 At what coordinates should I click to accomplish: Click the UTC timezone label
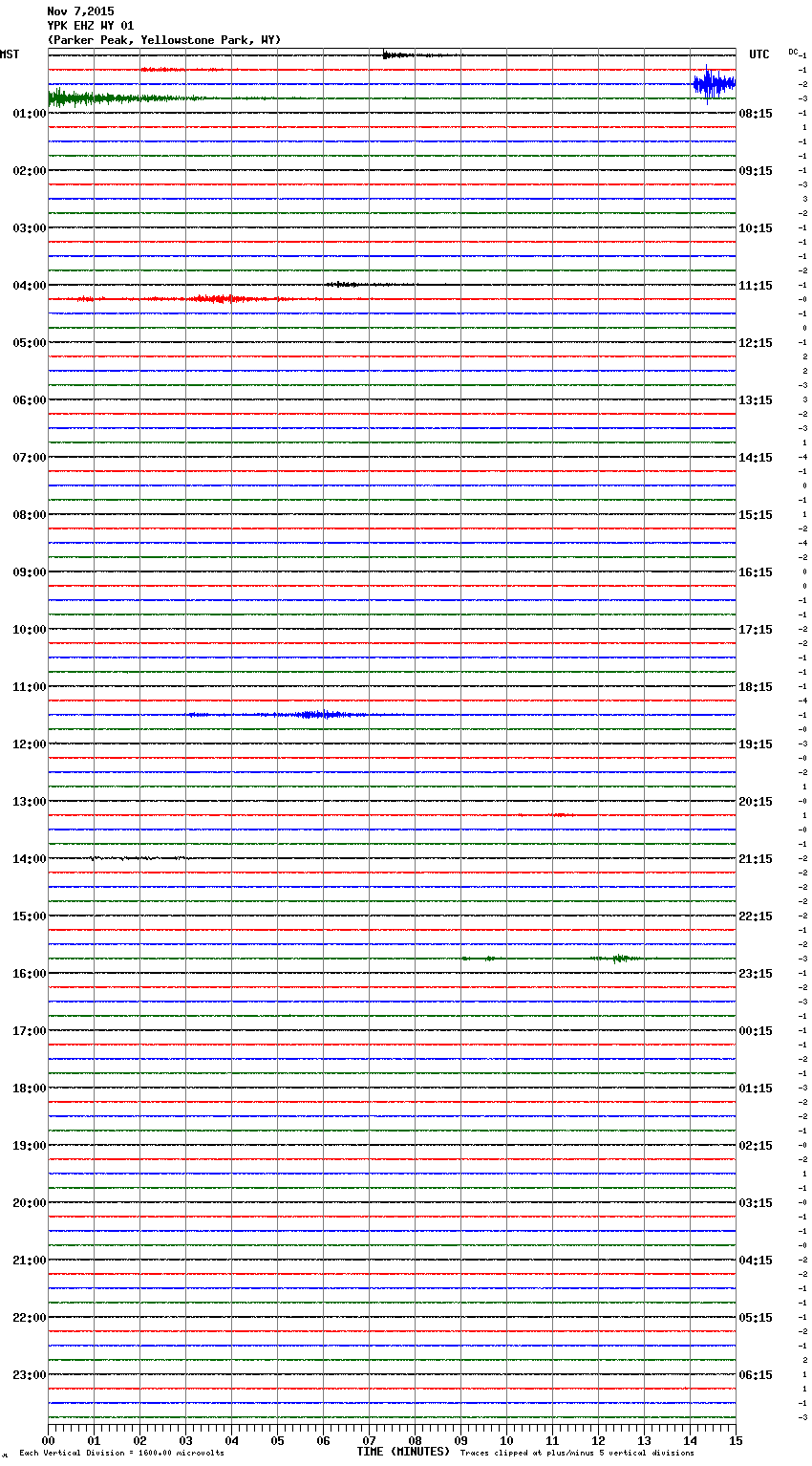(759, 54)
